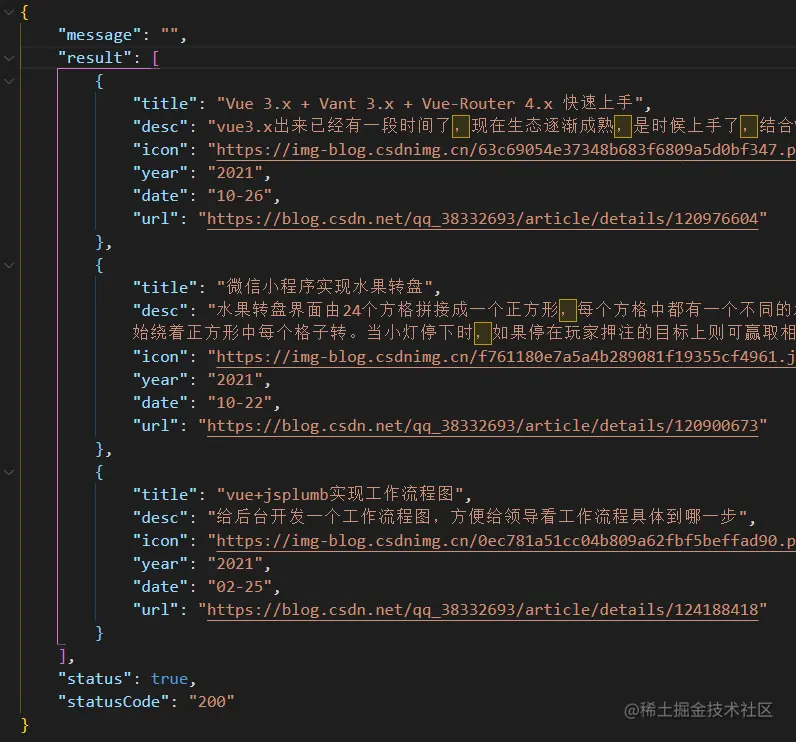Click the title value "微信小程序实现水果转盘"
This screenshot has width=796, height=742.
[325, 288]
